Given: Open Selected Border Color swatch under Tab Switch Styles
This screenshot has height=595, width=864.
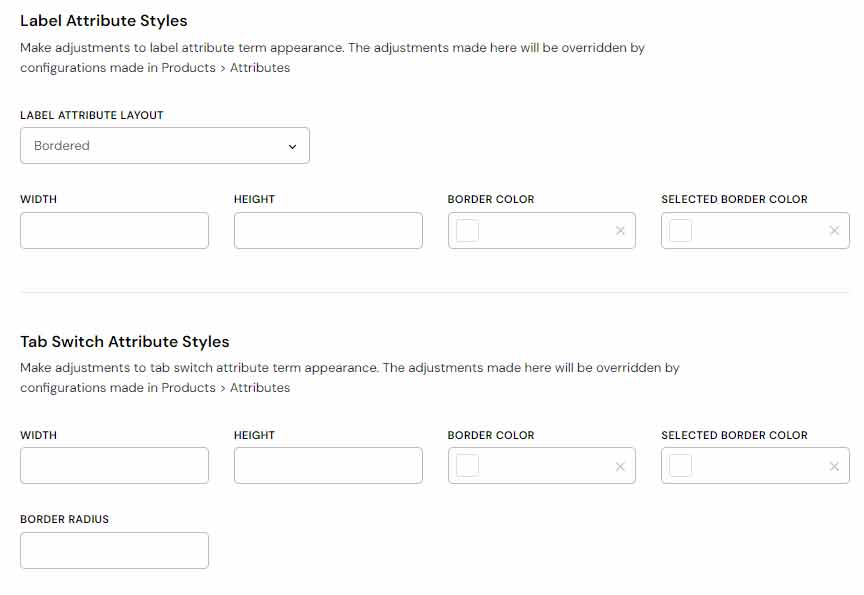Looking at the screenshot, I should [x=681, y=466].
